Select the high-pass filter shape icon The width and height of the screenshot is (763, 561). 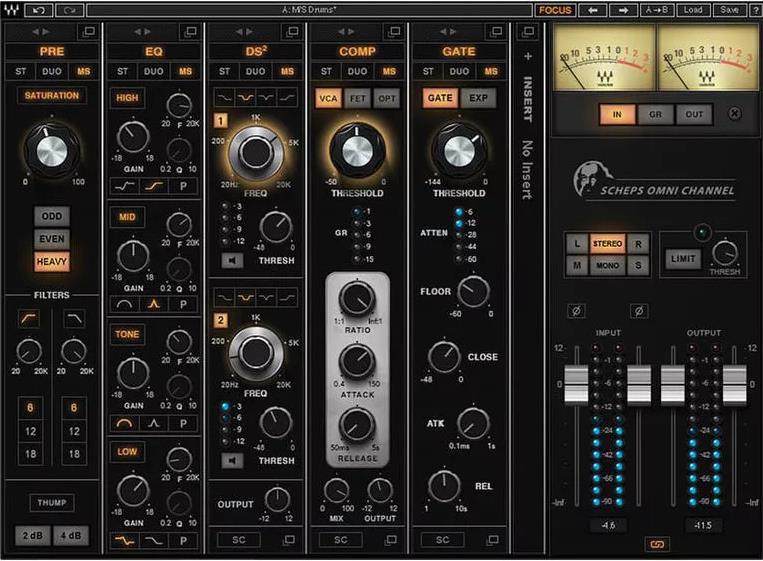[29, 318]
